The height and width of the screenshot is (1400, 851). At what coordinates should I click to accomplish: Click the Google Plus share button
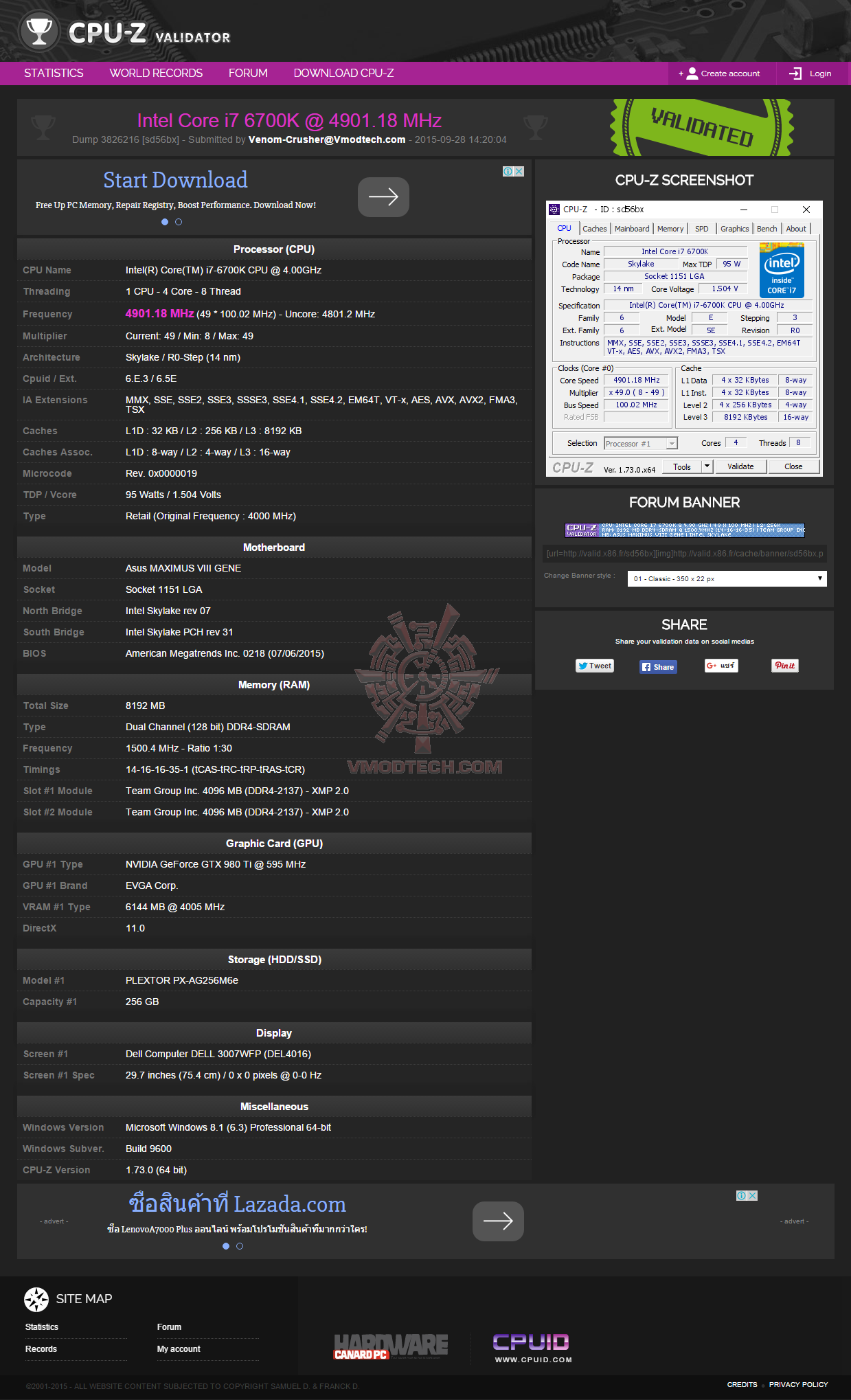pos(721,666)
